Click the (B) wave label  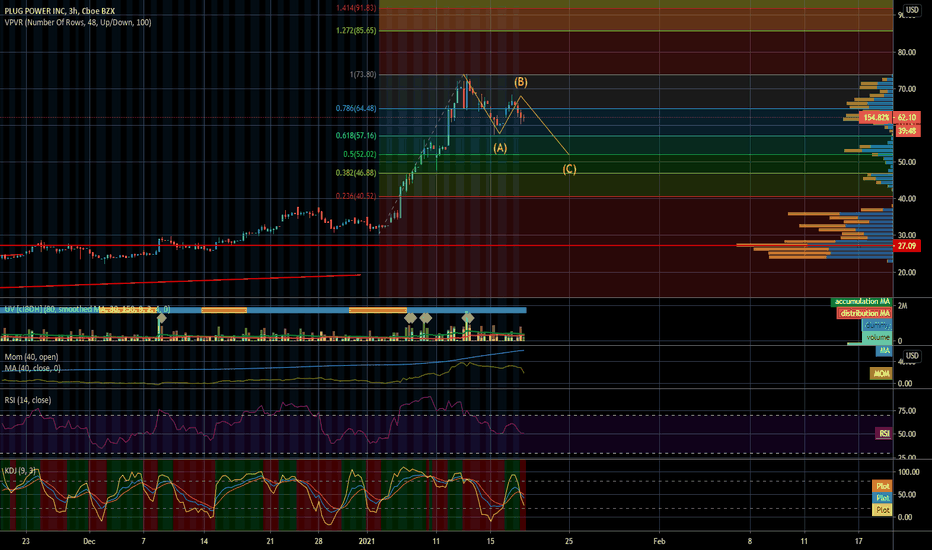pyautogui.click(x=521, y=82)
